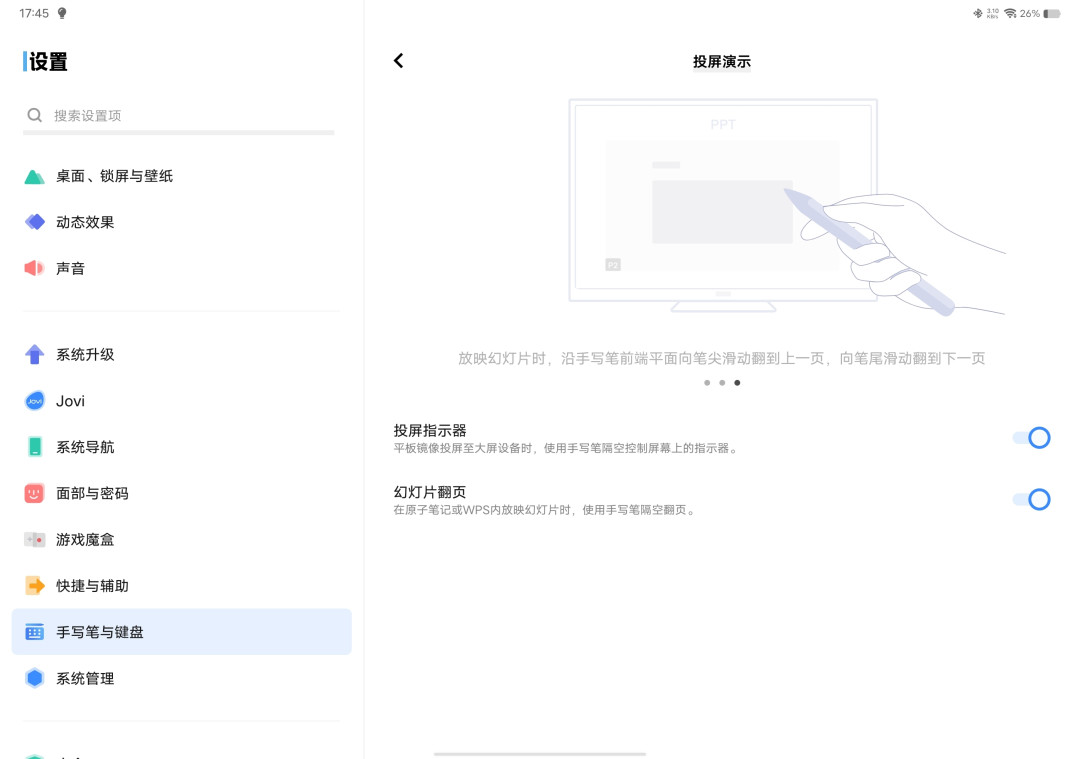
Task: Toggle the 投屏指示器 switch
Action: point(1031,438)
